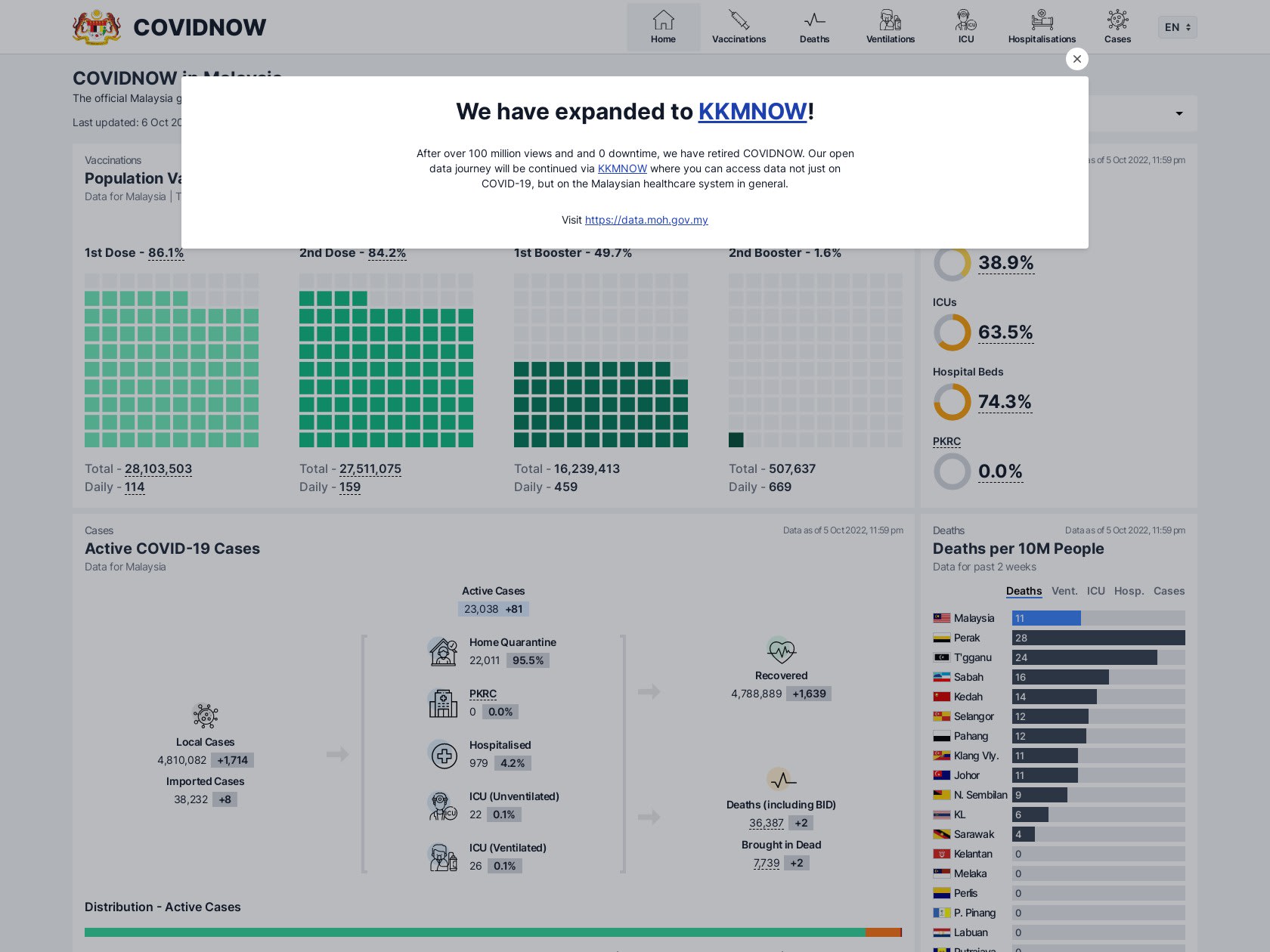Click T'gganu row in deaths ranking
The height and width of the screenshot is (952, 1270).
[x=1059, y=657]
